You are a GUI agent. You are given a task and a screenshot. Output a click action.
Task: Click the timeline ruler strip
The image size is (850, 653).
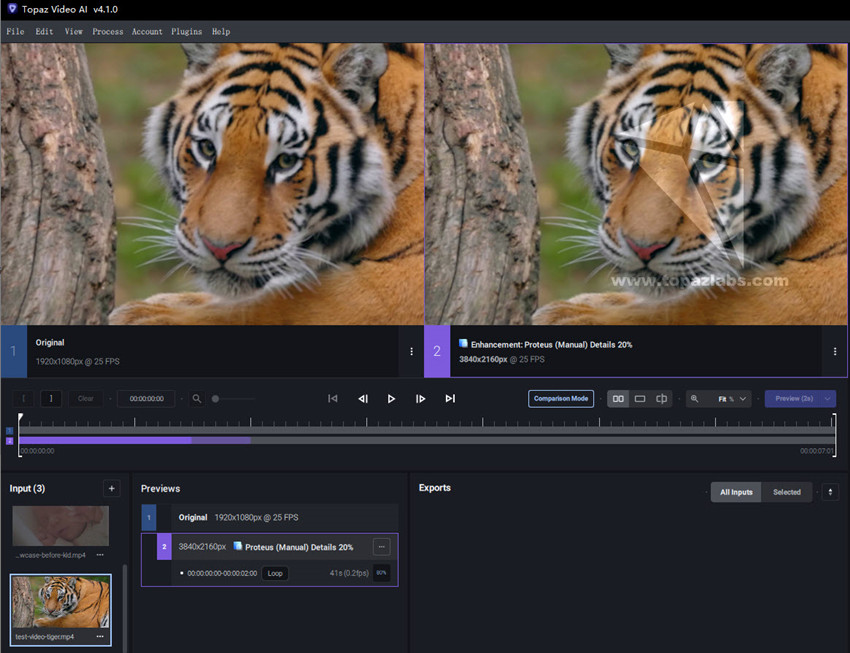427,422
